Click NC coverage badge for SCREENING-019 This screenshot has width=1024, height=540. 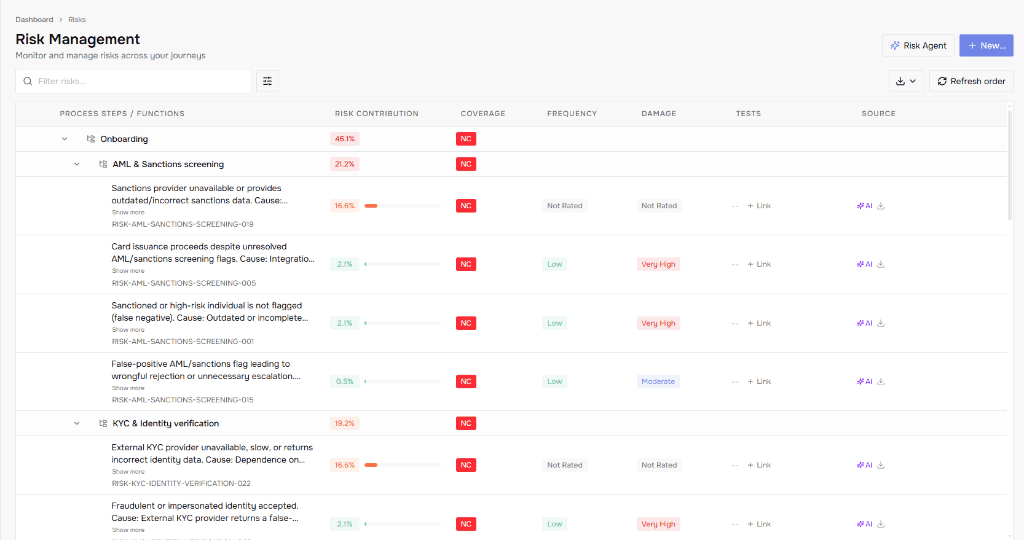466,206
